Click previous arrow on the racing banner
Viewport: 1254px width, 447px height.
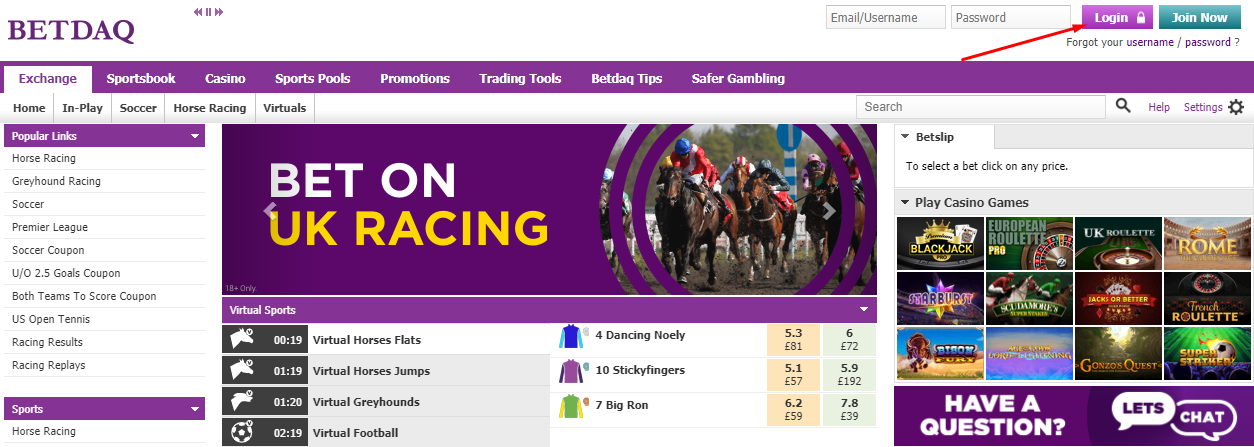(x=268, y=210)
